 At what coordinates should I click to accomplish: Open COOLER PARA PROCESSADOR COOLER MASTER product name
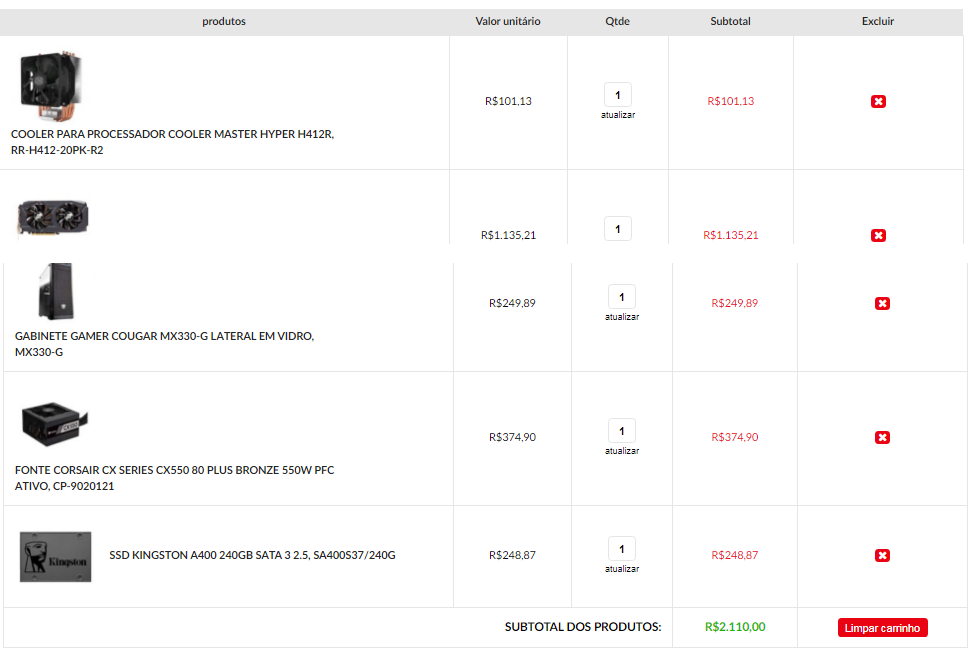[172, 142]
